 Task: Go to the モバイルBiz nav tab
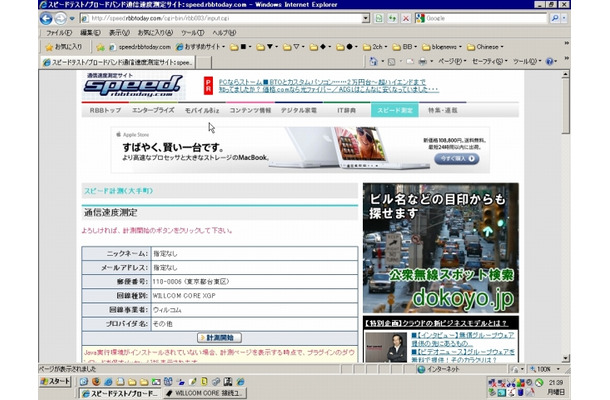(x=202, y=111)
